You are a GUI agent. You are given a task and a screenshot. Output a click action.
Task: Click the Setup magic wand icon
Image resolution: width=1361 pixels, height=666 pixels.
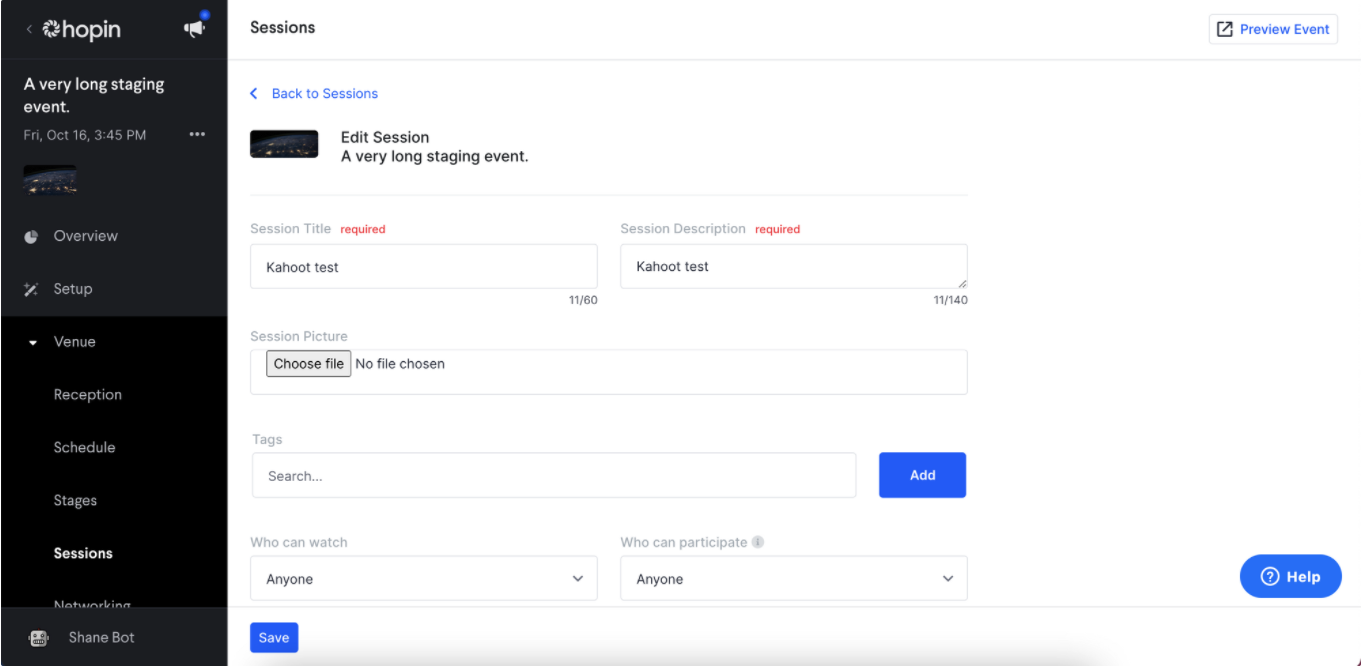(32, 290)
